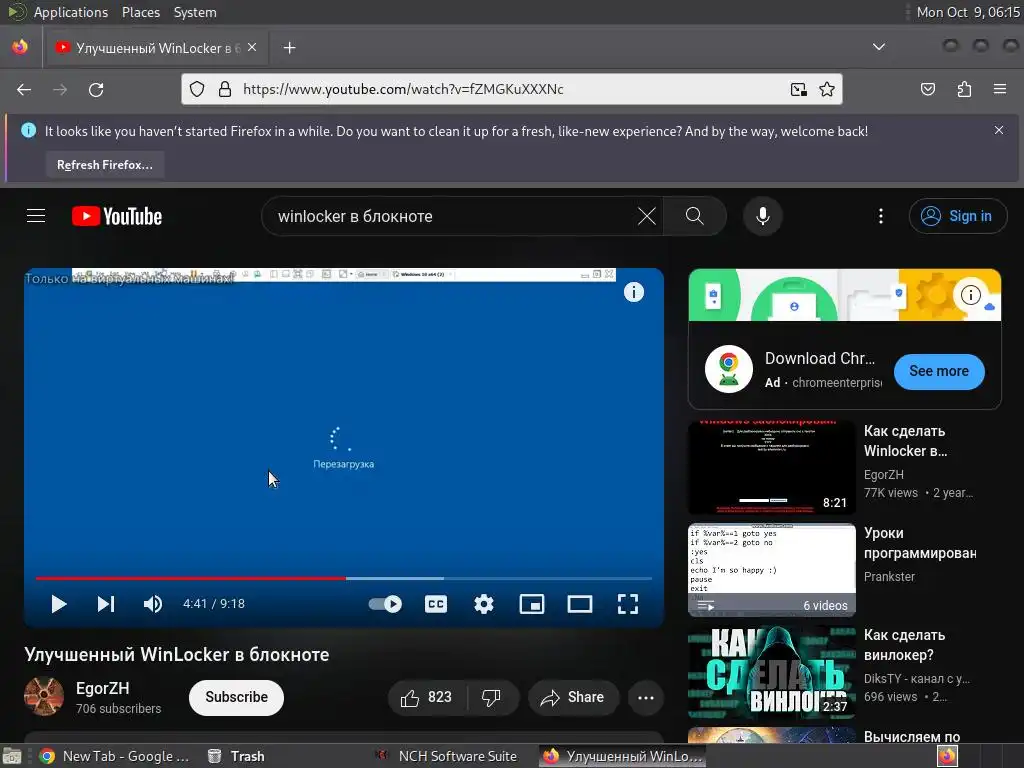Open the Prankster 6 videos playlist thumbnail
The height and width of the screenshot is (768, 1024).
pos(772,569)
